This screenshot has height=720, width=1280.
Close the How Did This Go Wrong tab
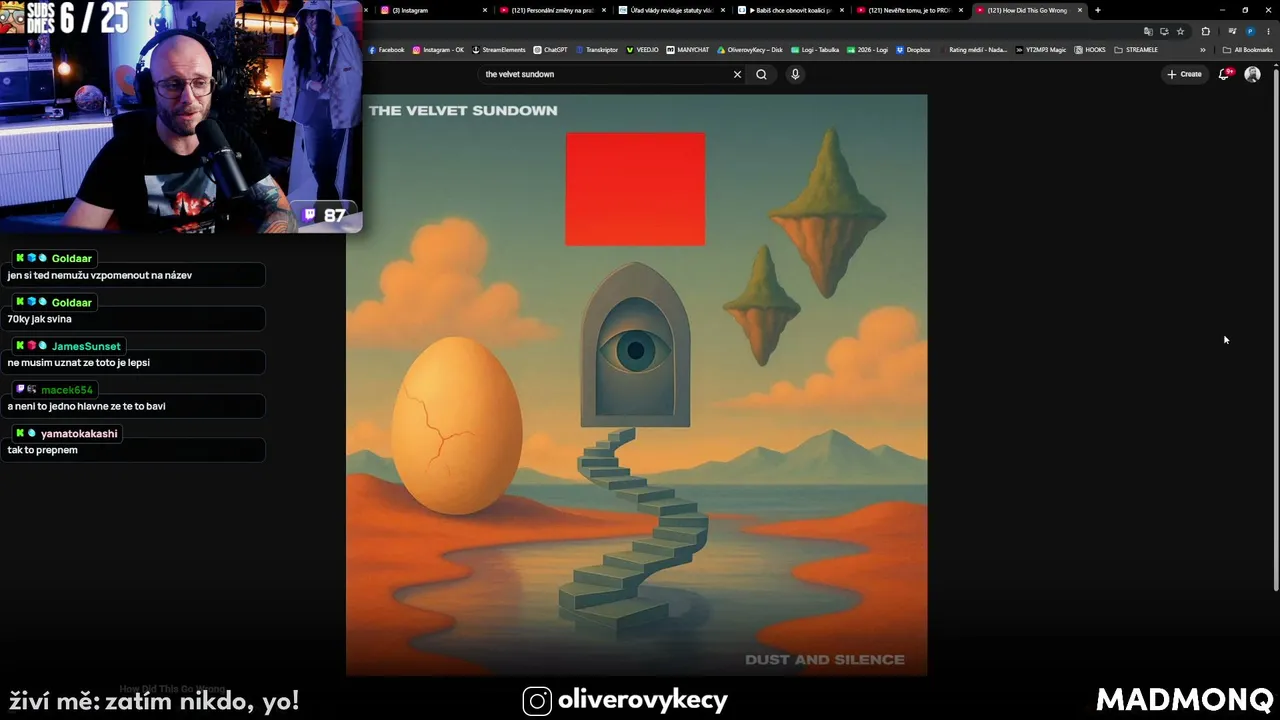point(1080,10)
